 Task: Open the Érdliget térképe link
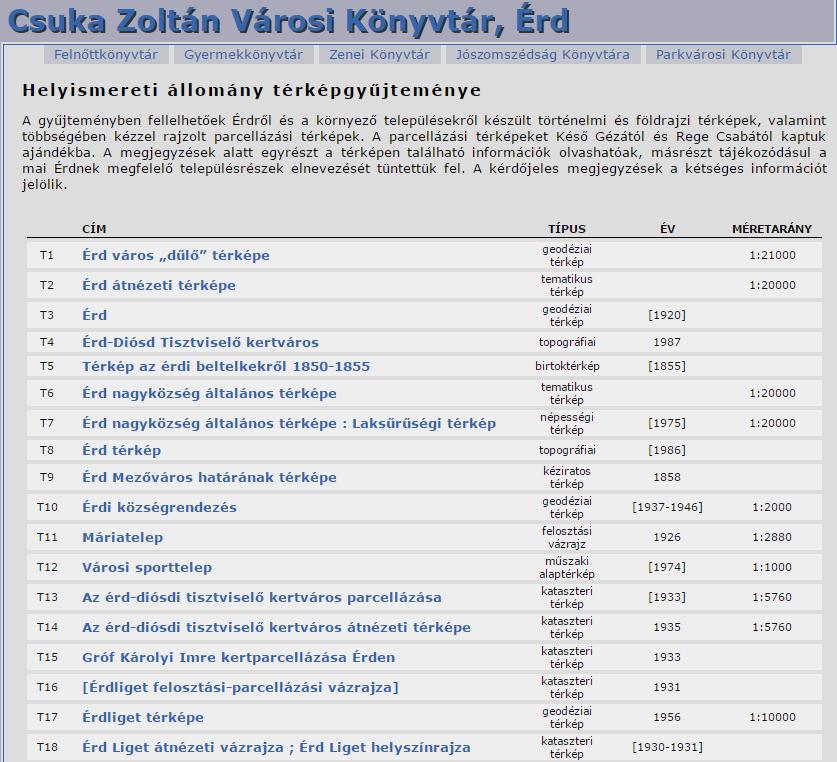(x=143, y=717)
